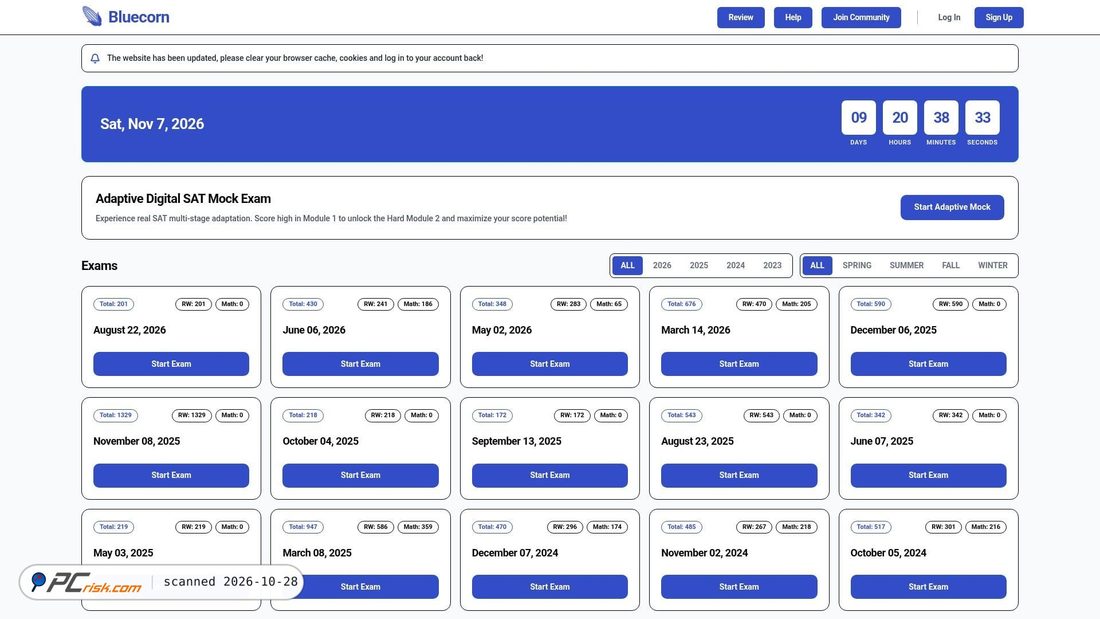Start the May 02, 2026 exam
The height and width of the screenshot is (619, 1100).
pos(550,364)
